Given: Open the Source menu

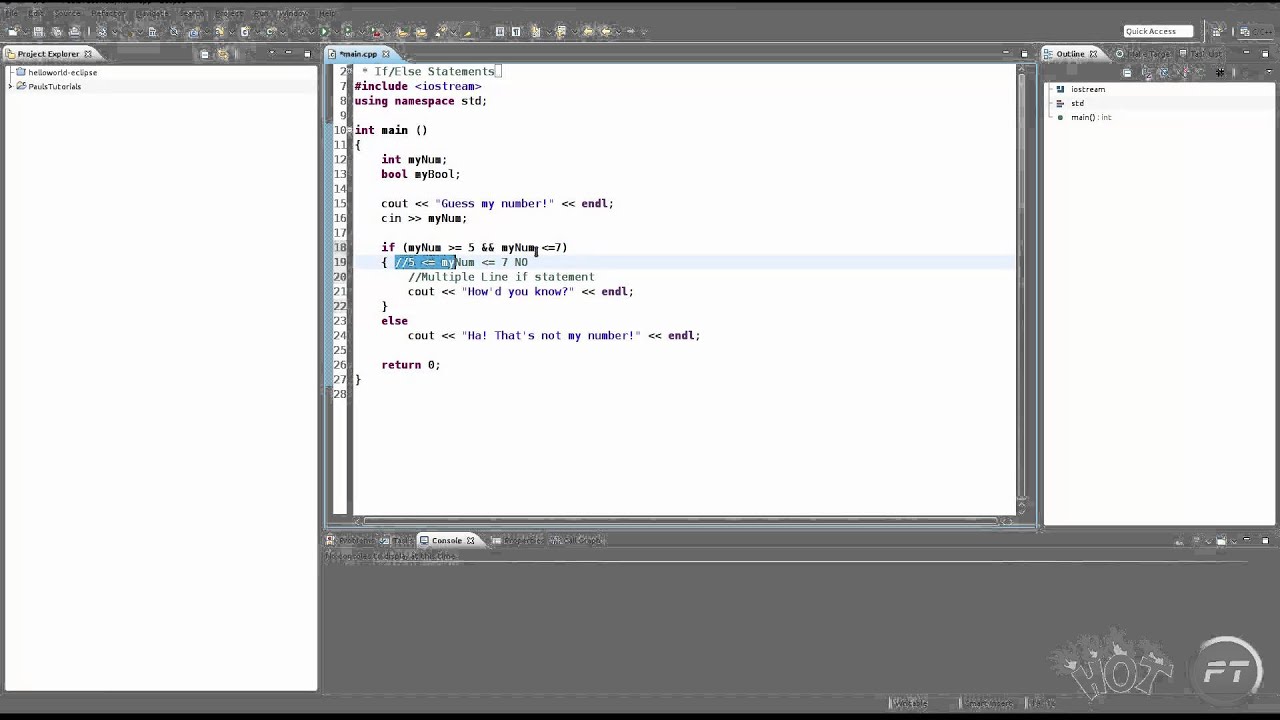Looking at the screenshot, I should pyautogui.click(x=66, y=13).
